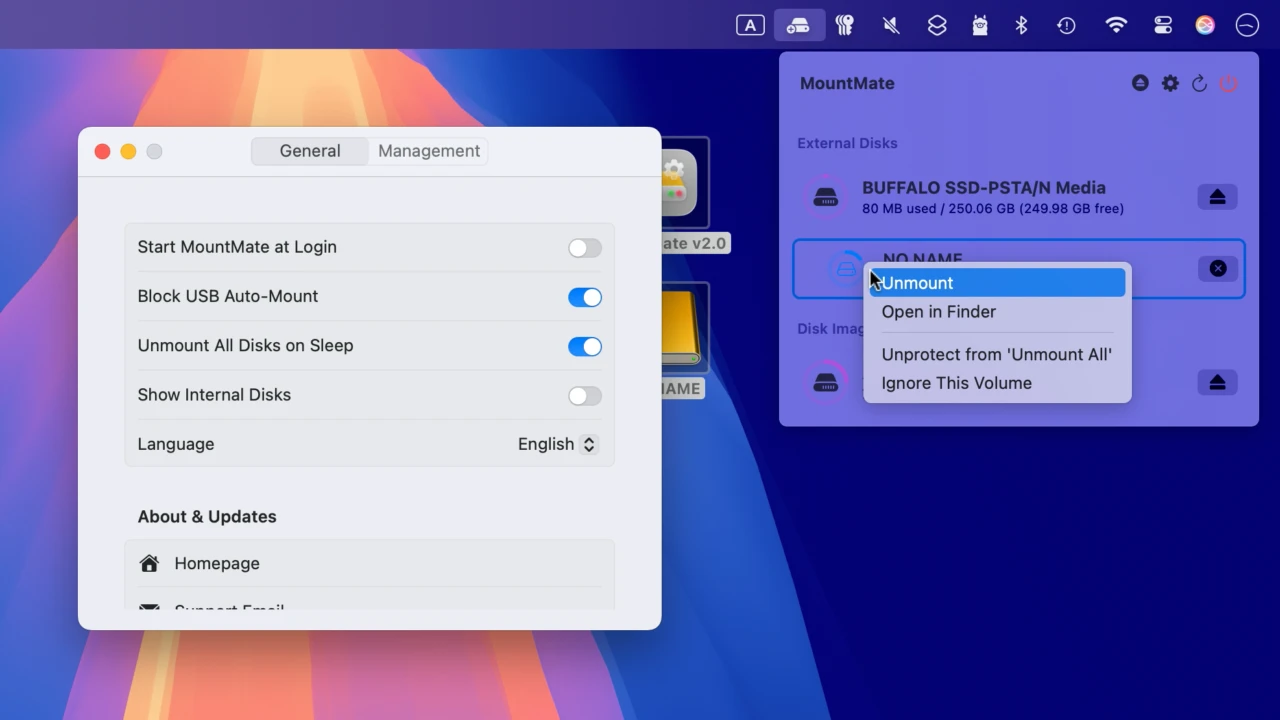Image resolution: width=1280 pixels, height=720 pixels.
Task: Eject the BUFFALO SSD-PSTA/N Media disk
Action: pyautogui.click(x=1217, y=197)
